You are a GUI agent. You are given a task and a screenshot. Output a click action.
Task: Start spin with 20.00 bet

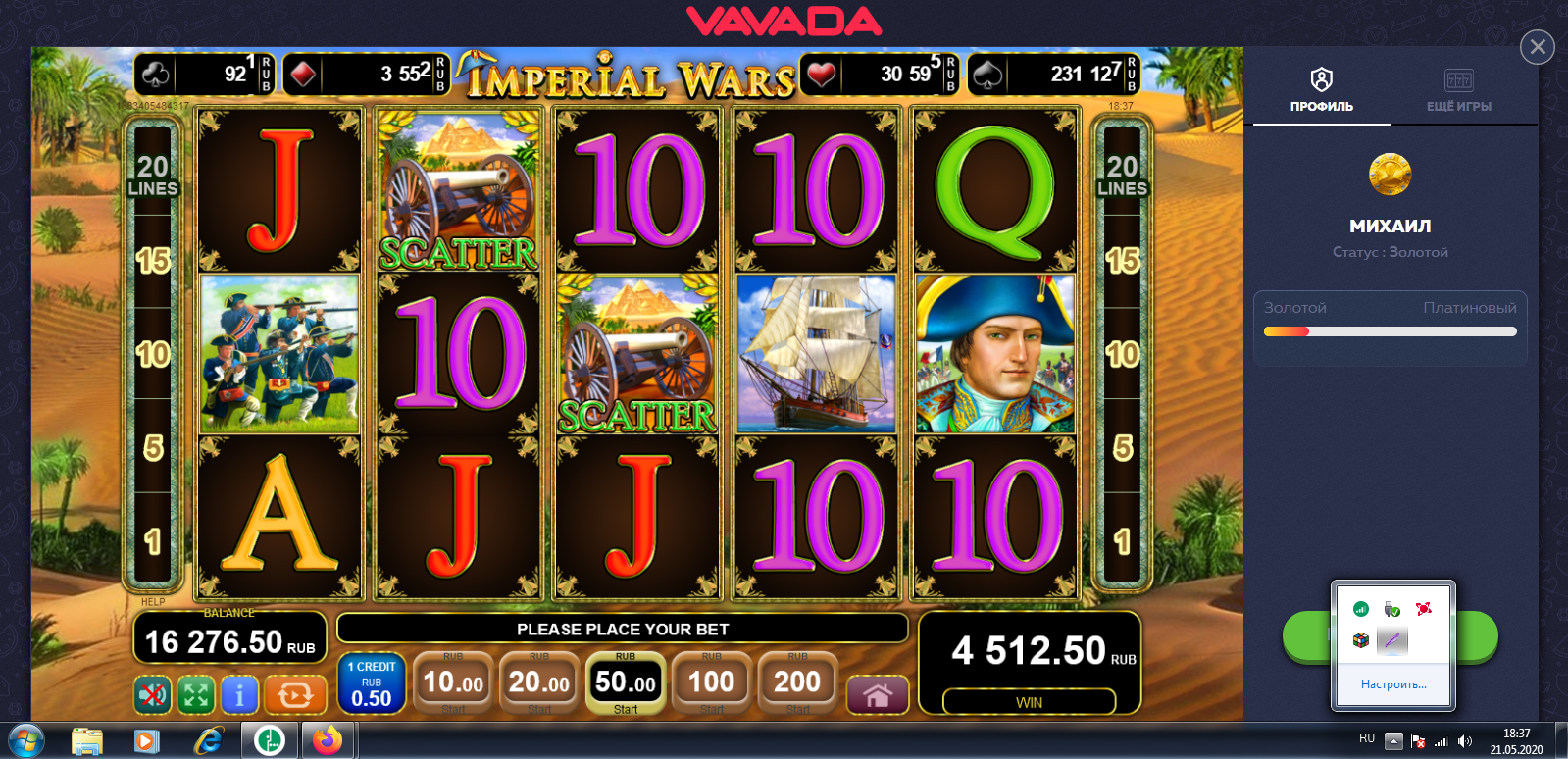click(x=539, y=683)
